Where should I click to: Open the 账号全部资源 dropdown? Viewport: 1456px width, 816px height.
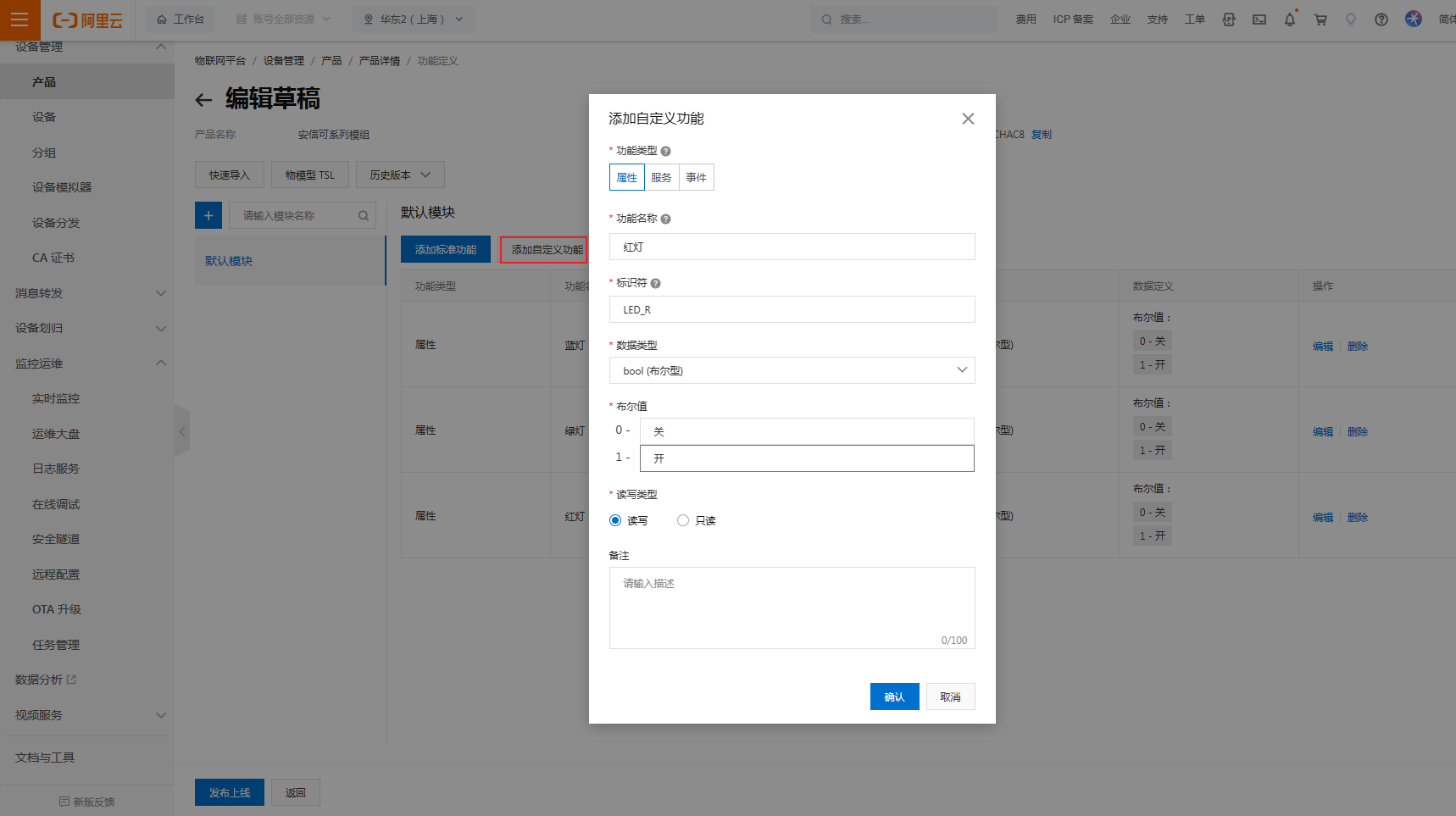[x=283, y=19]
